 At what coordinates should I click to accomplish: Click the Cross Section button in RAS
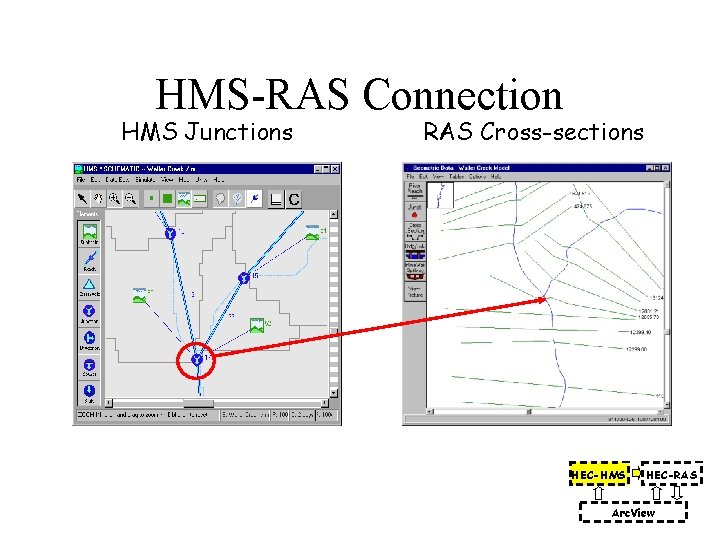[415, 231]
